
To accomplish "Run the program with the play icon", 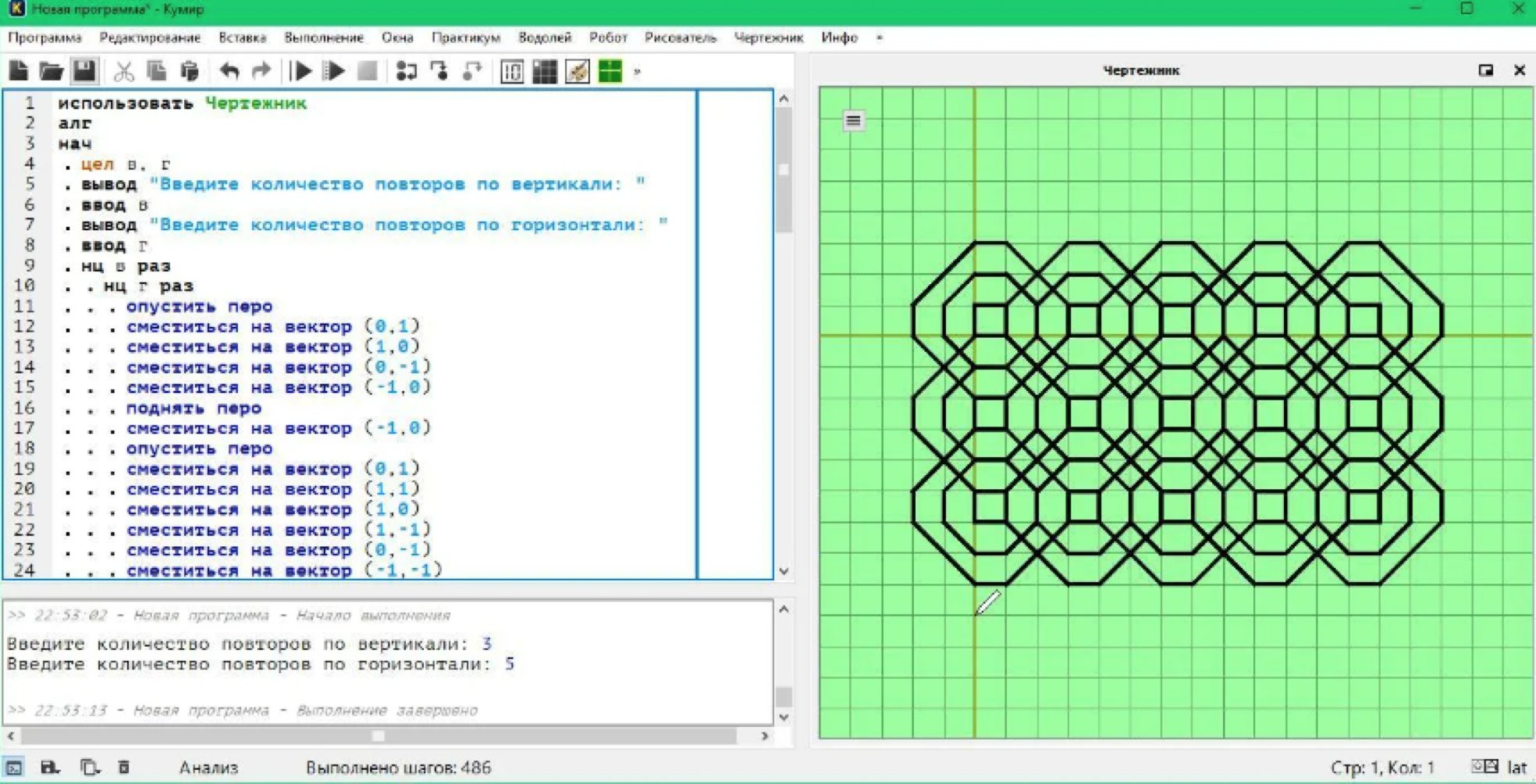I will point(300,72).
